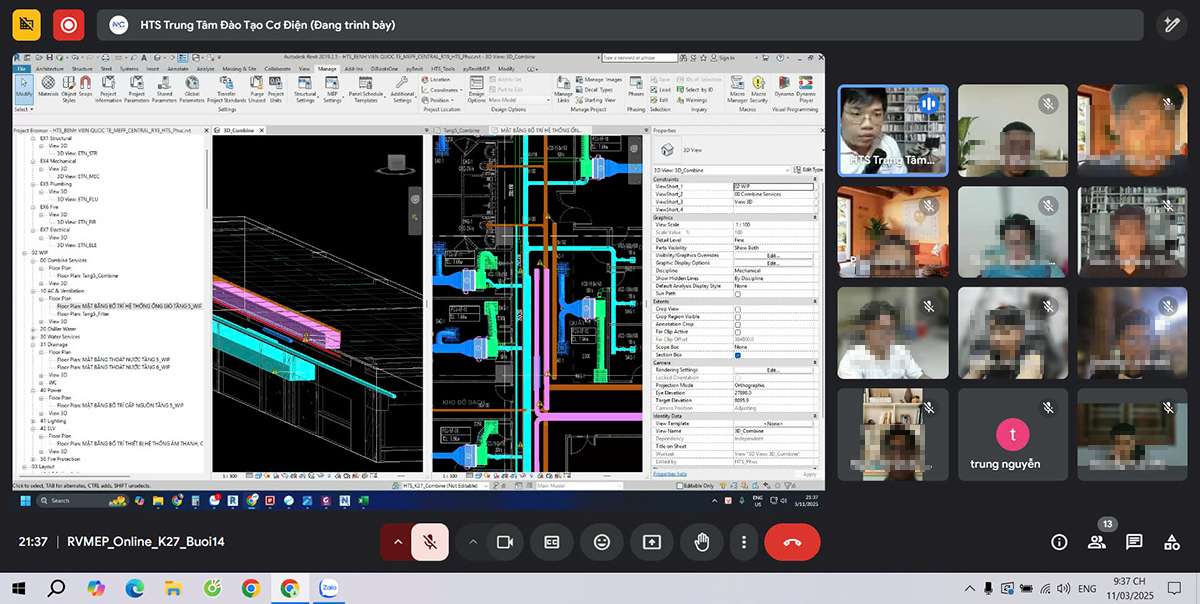Screen dimensions: 1200x604
Task: Open Macro Manager
Action: point(737,89)
